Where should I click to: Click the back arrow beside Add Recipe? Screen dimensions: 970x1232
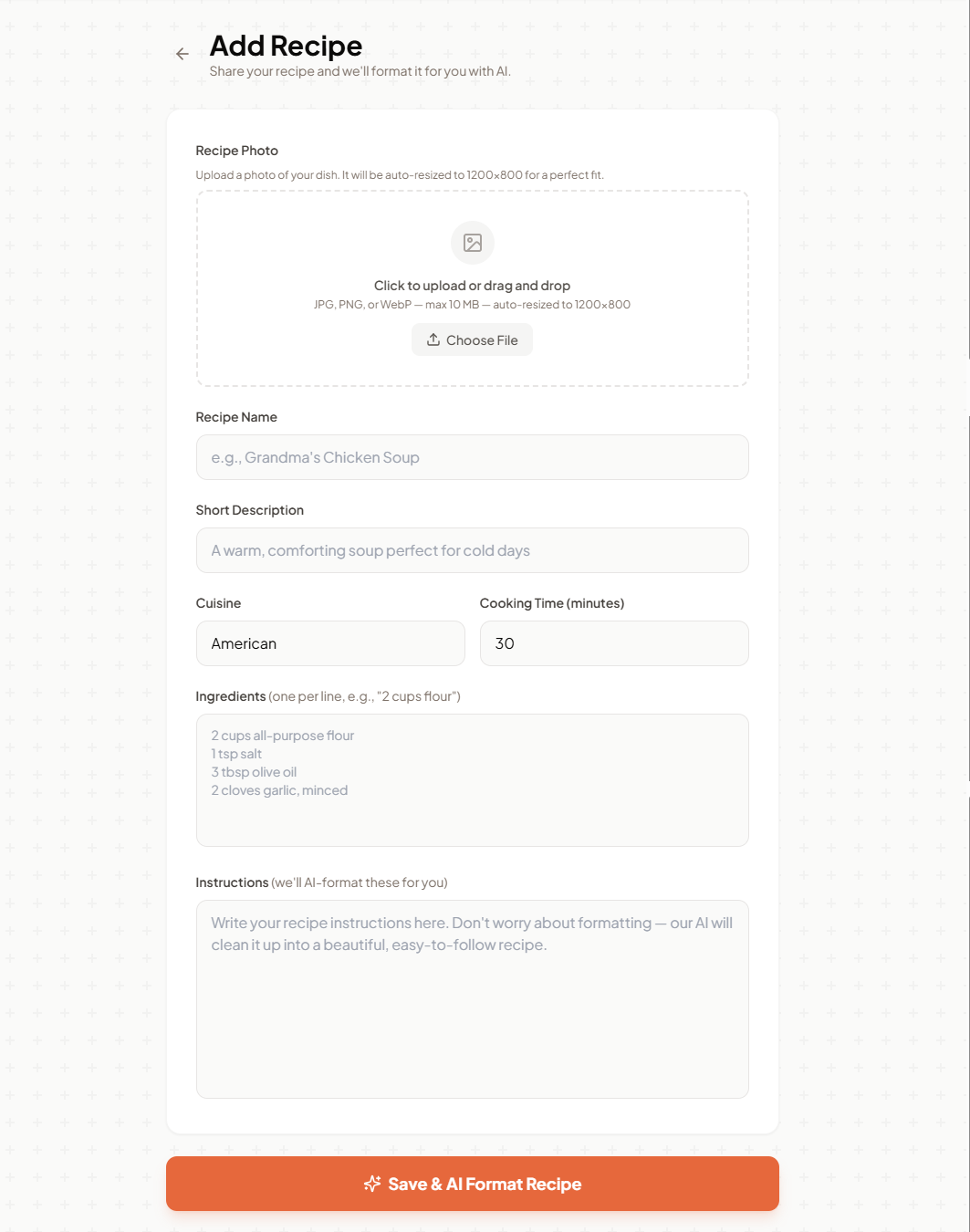183,54
